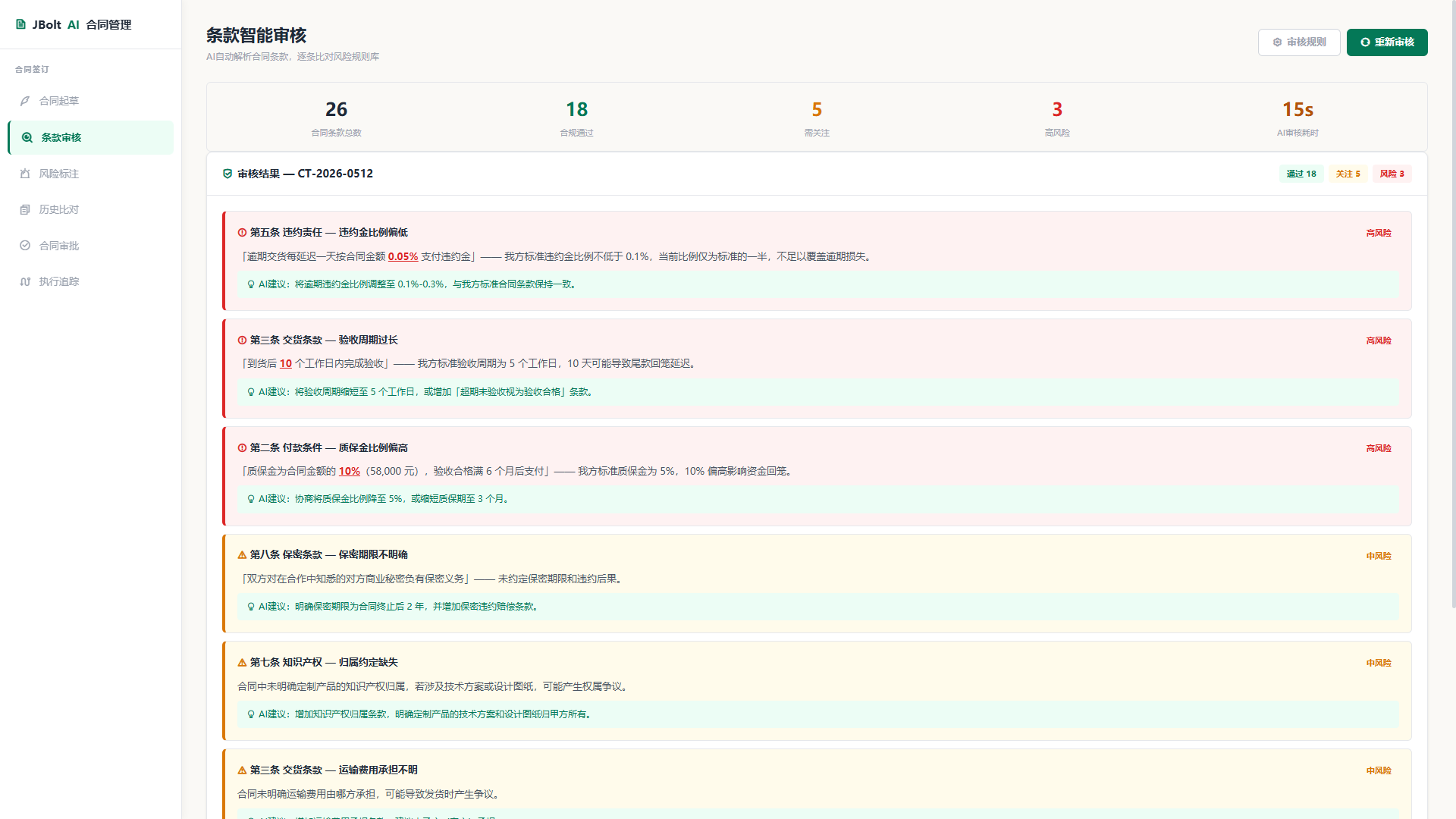Open the 合同起草 menu item
Viewport: 1456px width, 819px height.
tap(90, 101)
